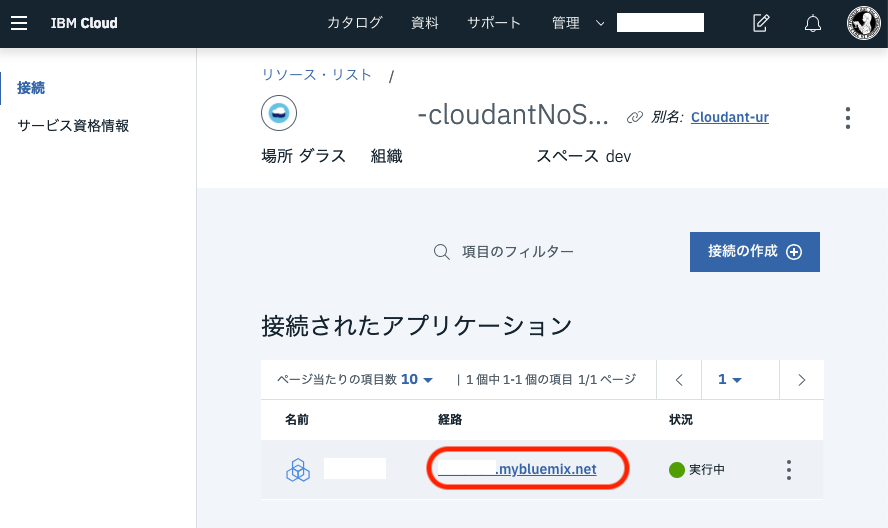Screen dimensions: 888x528
Task: Click the 1/1 ページ pagination info text
Action: coord(607,380)
